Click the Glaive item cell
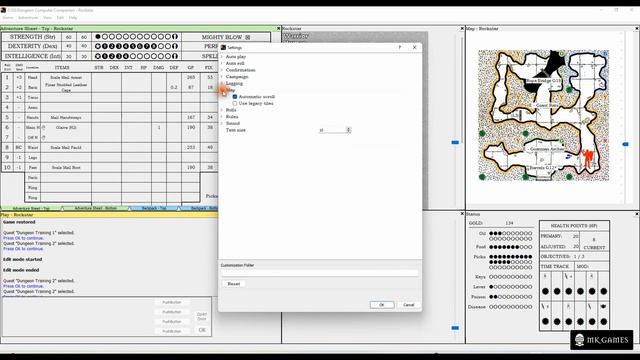 point(66,127)
